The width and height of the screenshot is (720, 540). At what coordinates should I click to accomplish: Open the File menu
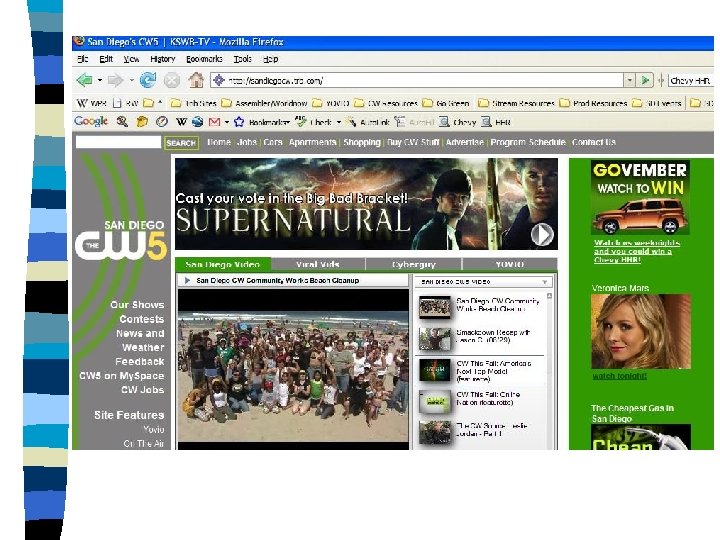(x=83, y=59)
